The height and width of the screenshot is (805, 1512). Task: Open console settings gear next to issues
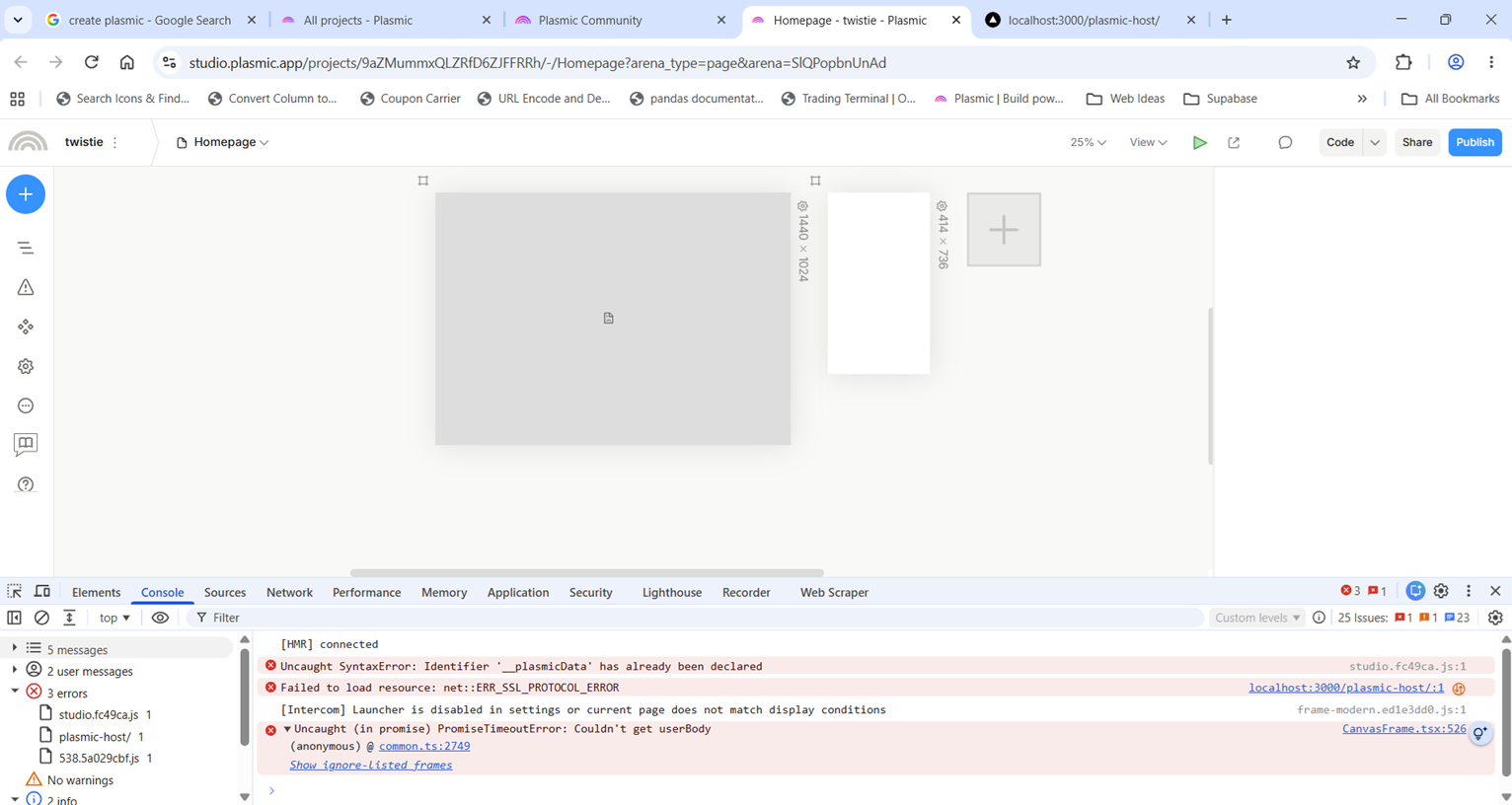coord(1495,618)
